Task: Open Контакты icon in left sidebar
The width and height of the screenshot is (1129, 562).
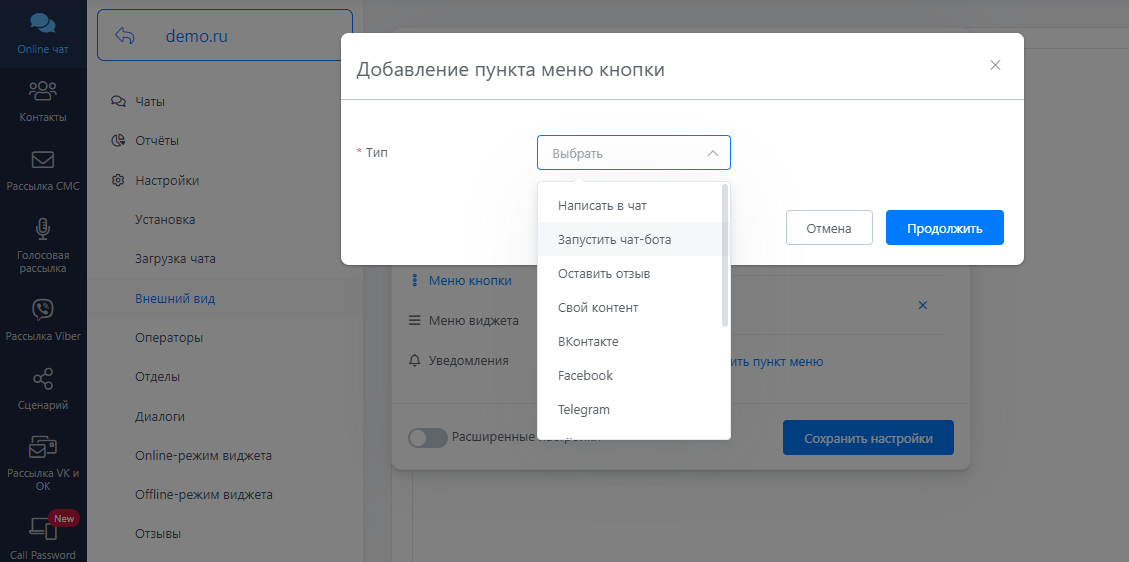Action: point(43,92)
